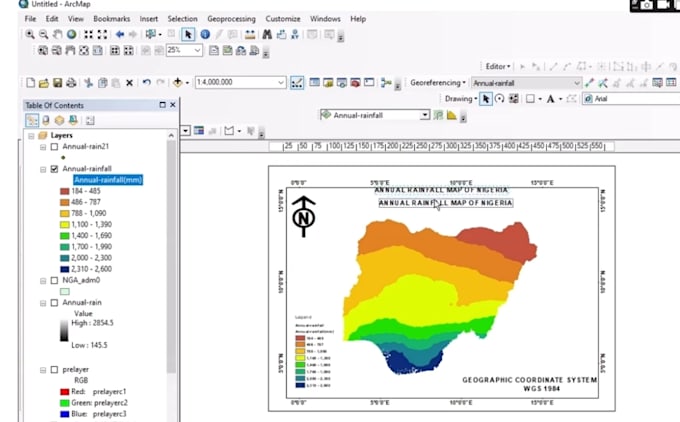The height and width of the screenshot is (422, 680).
Task: Open the Georeferencing layer dropdown
Action: coord(576,83)
